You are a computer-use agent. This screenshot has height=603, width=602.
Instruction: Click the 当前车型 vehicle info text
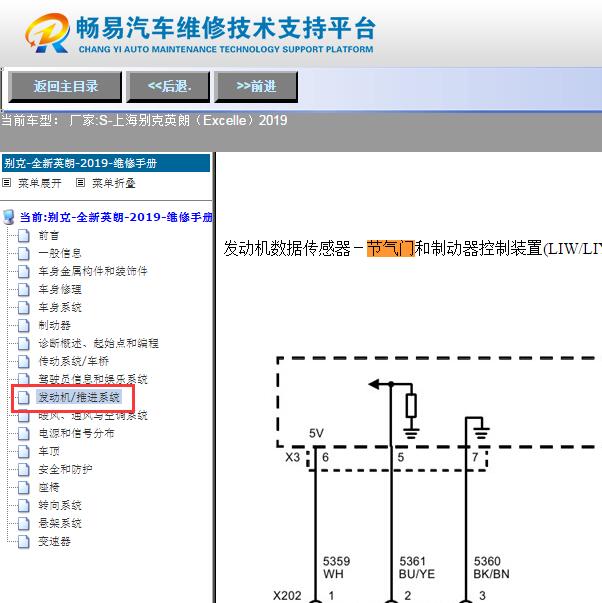[x=144, y=120]
